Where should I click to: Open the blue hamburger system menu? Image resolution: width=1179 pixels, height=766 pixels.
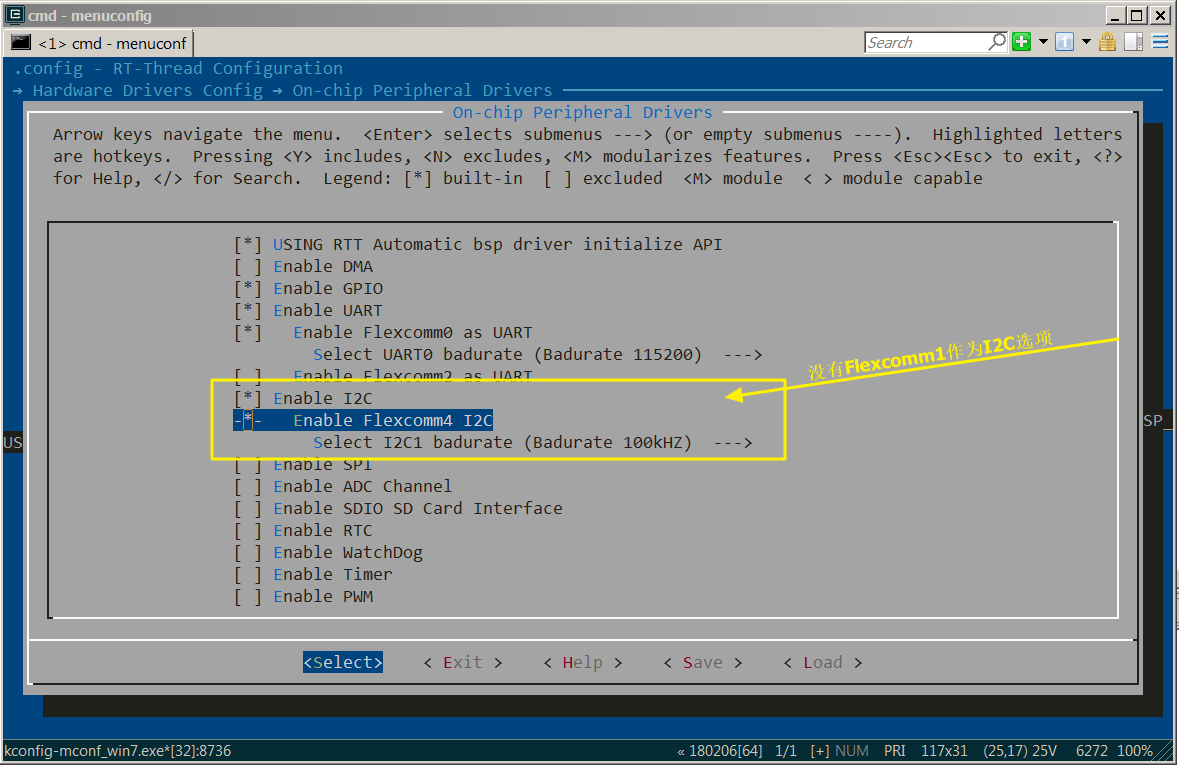(1160, 42)
